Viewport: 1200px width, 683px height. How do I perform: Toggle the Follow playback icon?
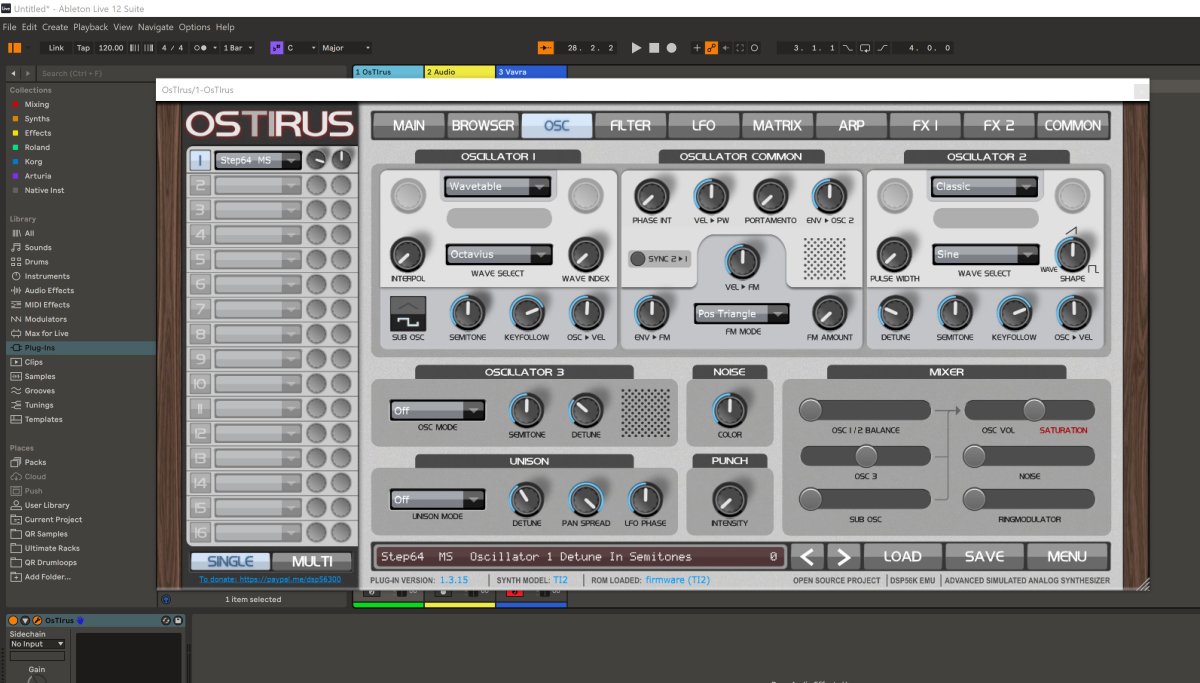pos(545,47)
